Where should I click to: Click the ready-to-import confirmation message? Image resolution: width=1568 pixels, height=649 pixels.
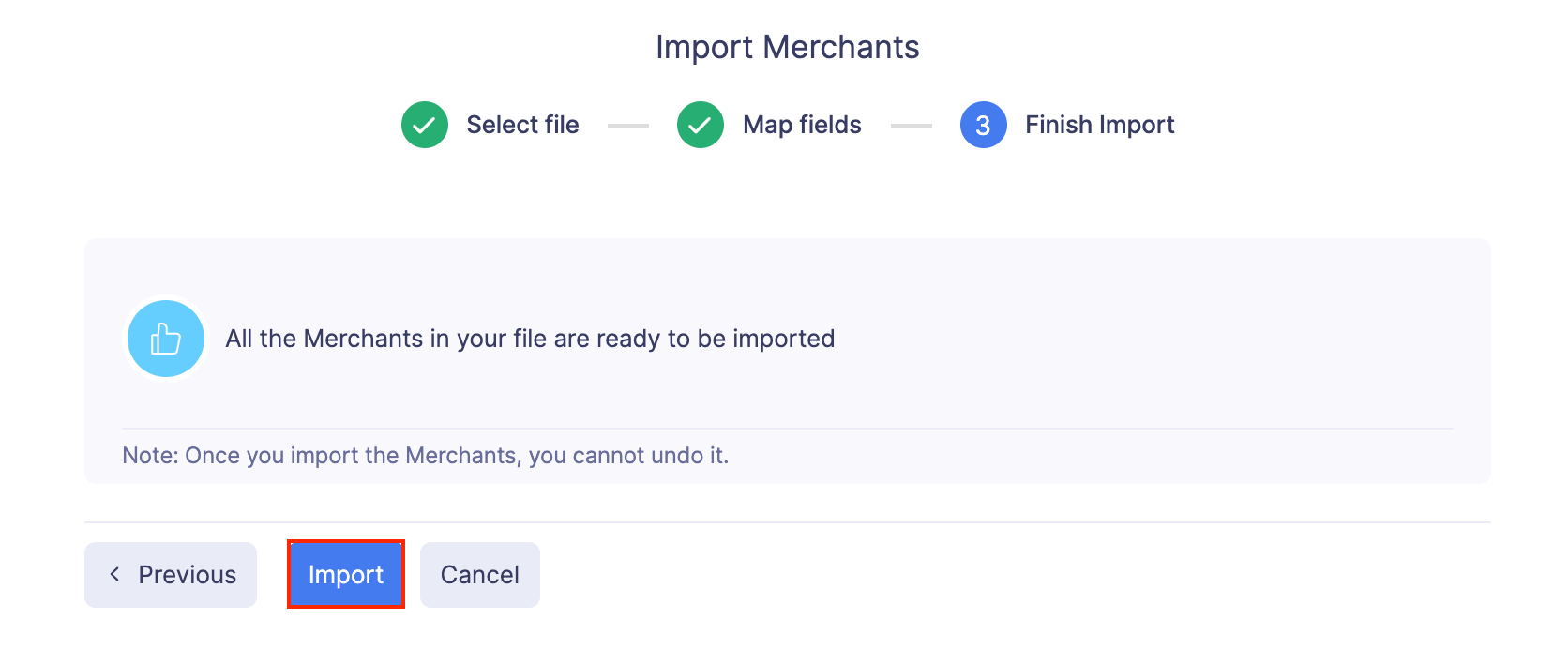pos(529,339)
